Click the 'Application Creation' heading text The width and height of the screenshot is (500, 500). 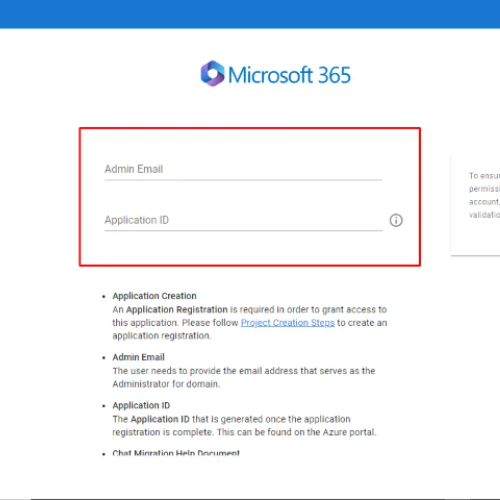coord(154,296)
